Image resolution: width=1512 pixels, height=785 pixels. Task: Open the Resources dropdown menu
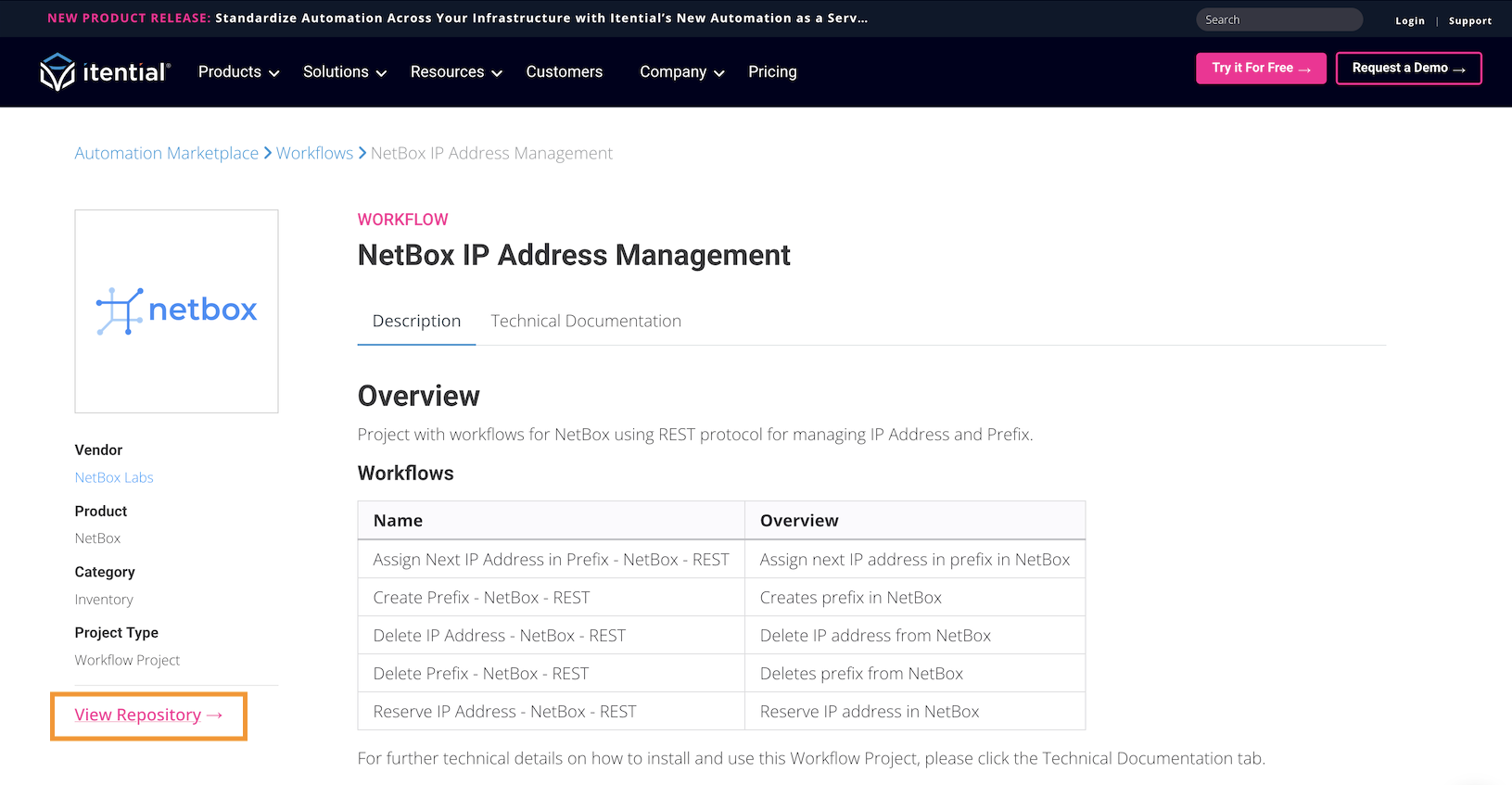pyautogui.click(x=455, y=72)
